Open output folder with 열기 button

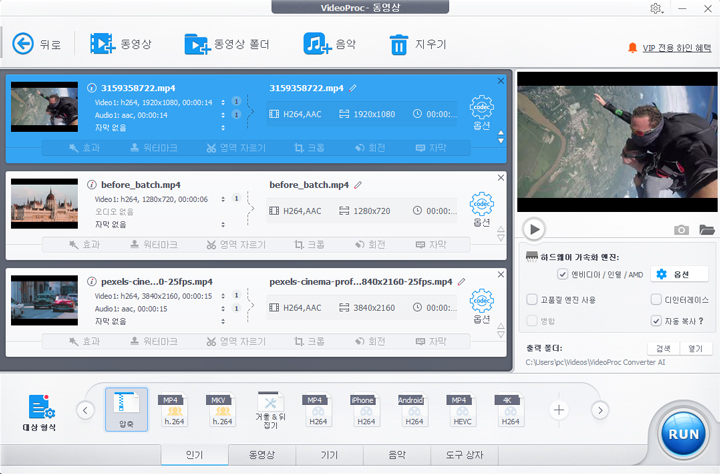coord(696,349)
